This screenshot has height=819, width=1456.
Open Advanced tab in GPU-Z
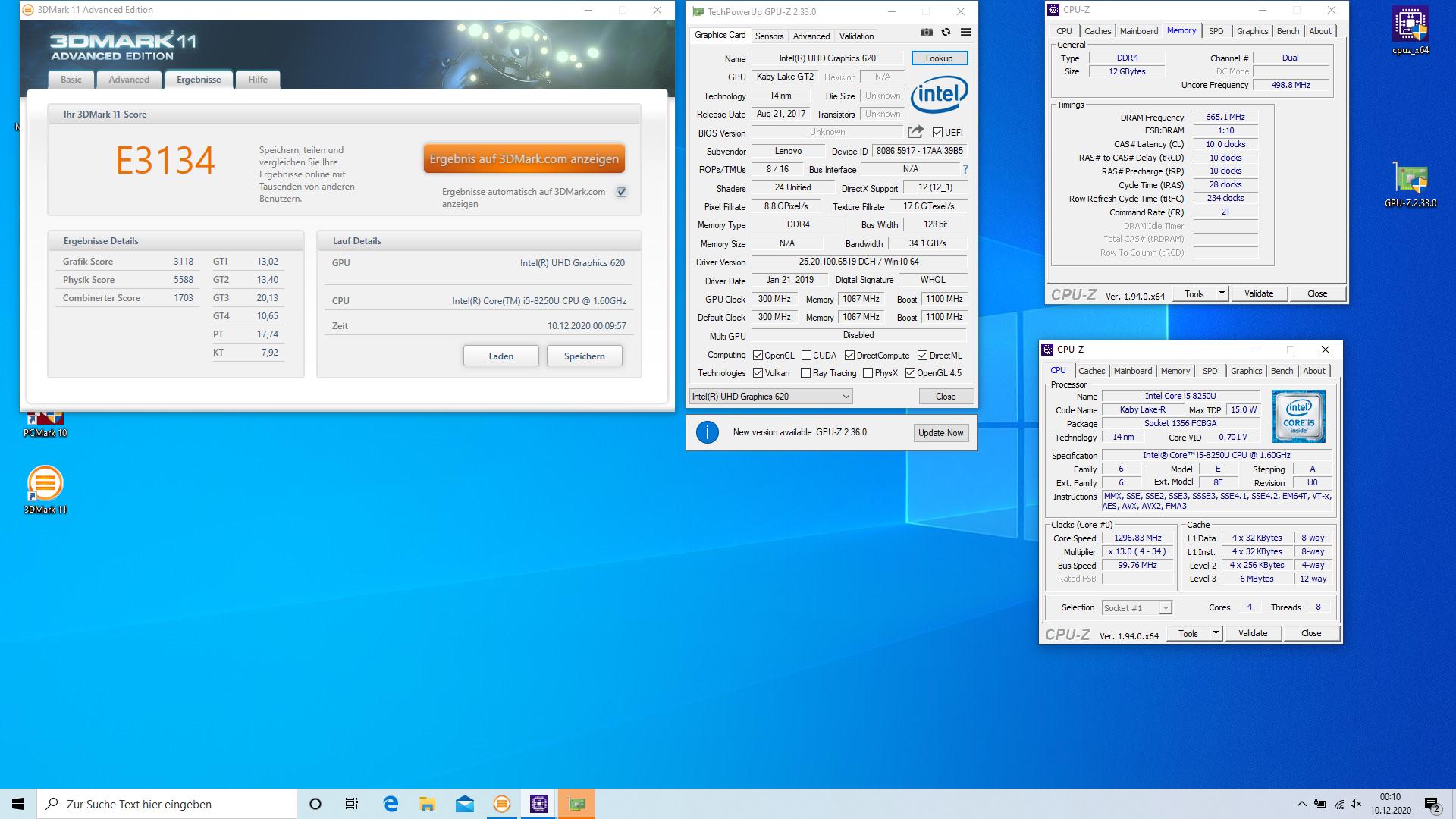[811, 36]
